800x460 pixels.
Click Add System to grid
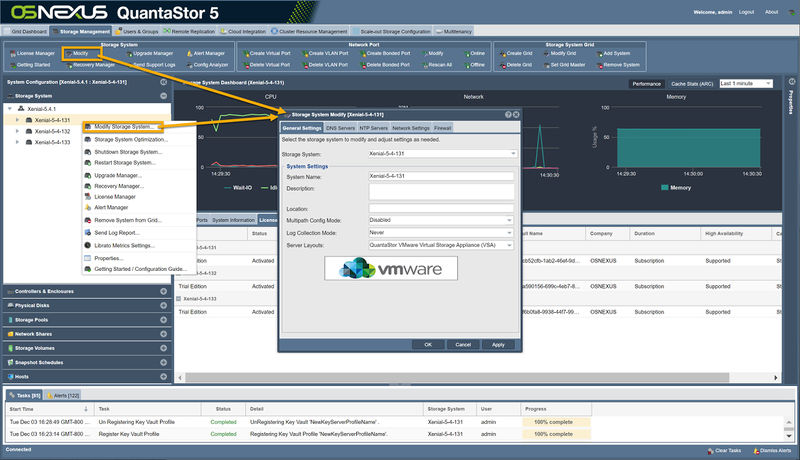click(613, 54)
